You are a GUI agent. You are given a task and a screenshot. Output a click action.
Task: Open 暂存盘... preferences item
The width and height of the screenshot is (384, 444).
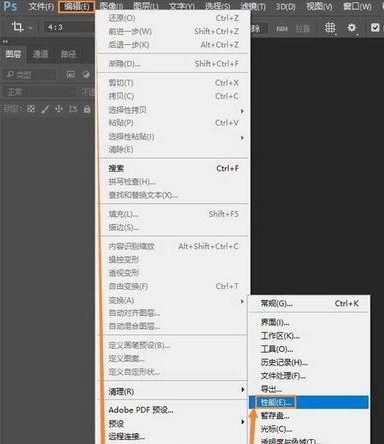pos(309,416)
